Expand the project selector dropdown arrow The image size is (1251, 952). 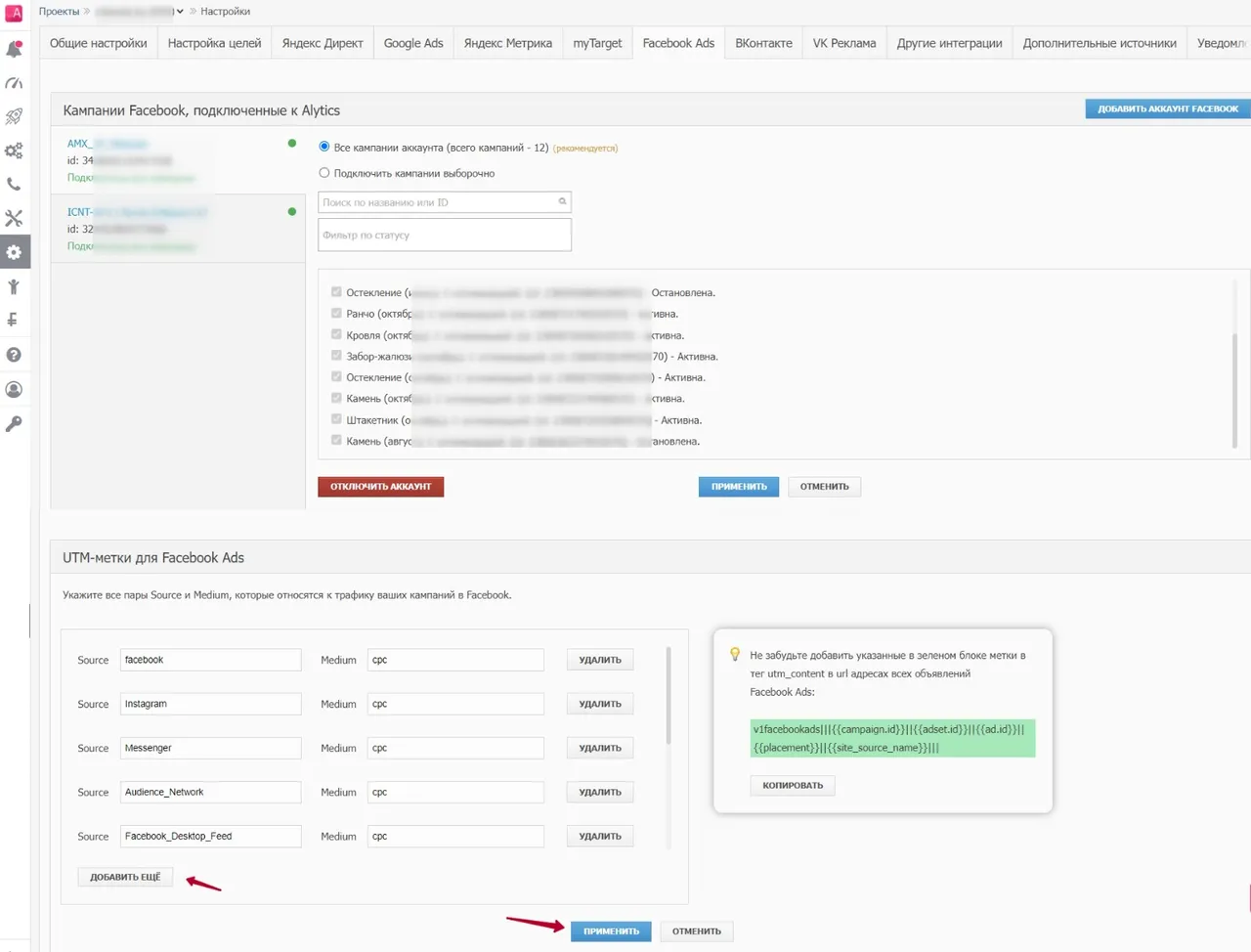click(180, 12)
